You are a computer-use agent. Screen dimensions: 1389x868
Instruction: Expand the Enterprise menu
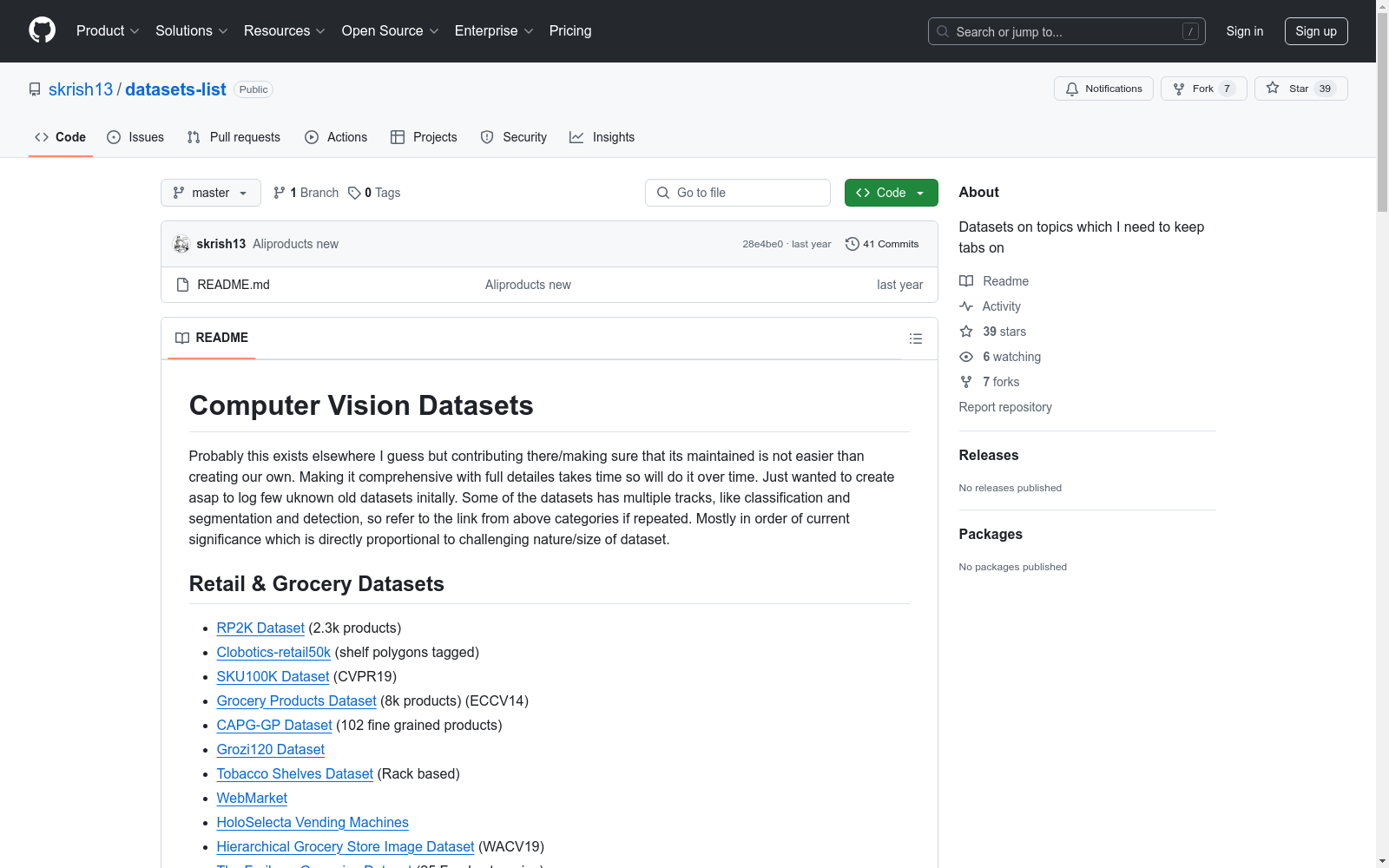click(494, 30)
